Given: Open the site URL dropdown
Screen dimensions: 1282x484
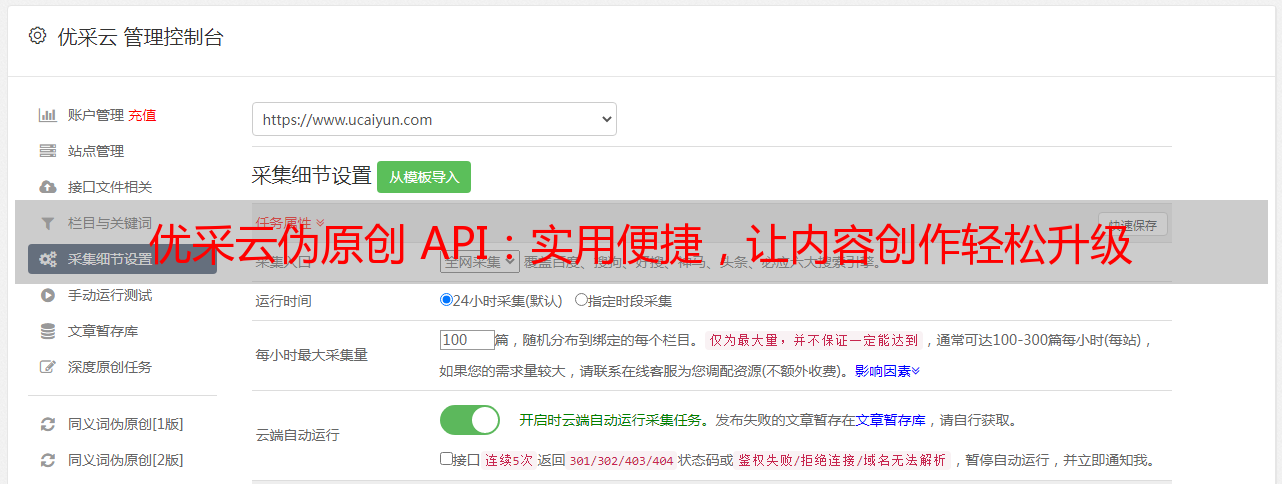Looking at the screenshot, I should click(434, 119).
